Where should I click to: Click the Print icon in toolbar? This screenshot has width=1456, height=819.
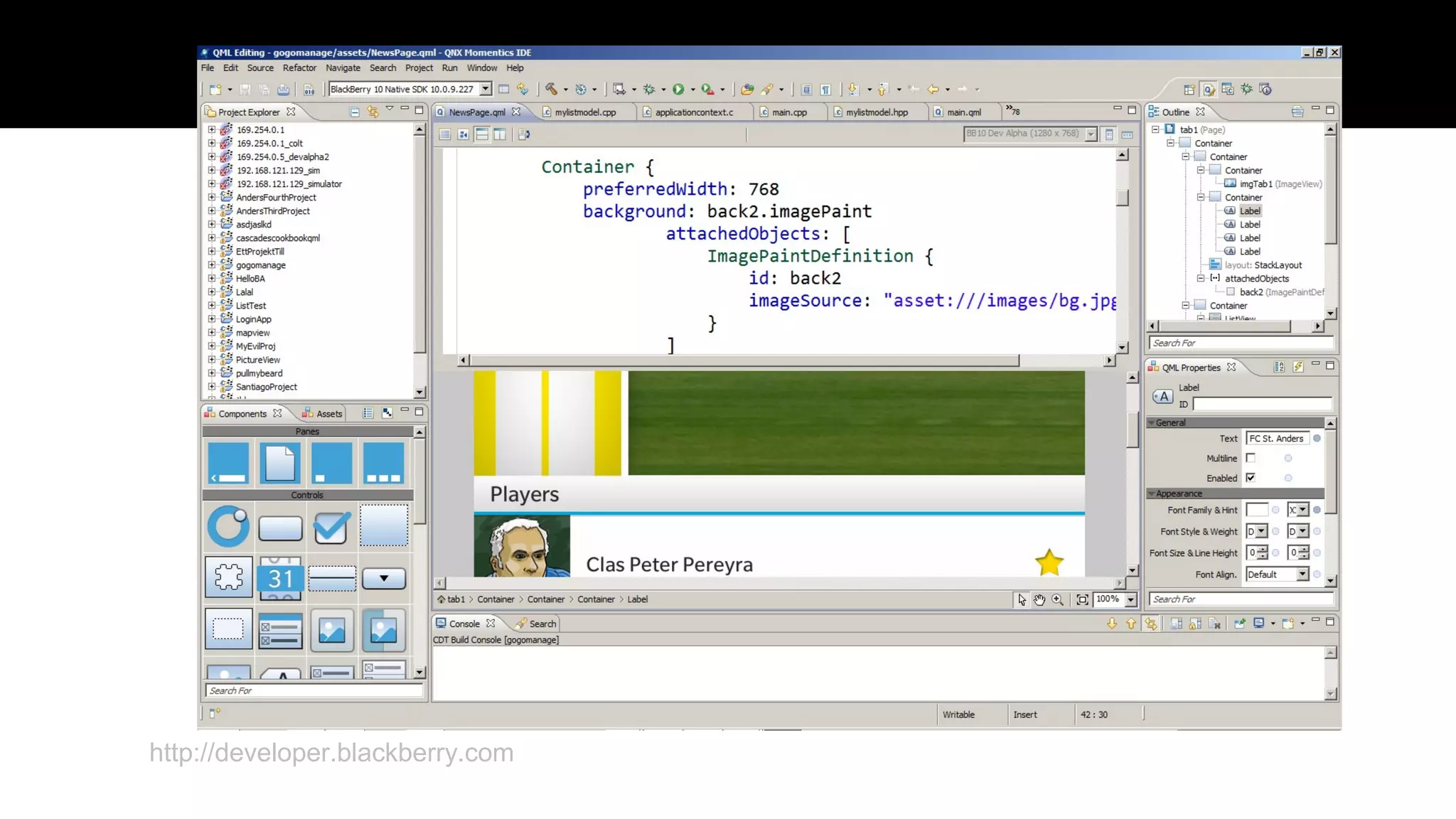(283, 90)
